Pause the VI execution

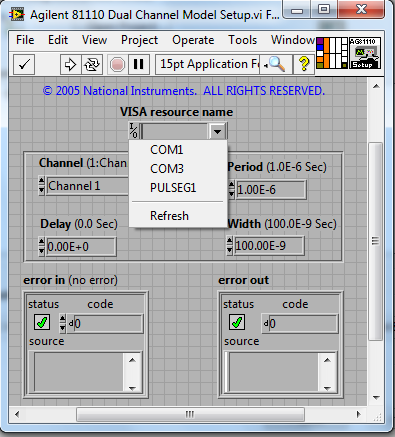point(138,64)
